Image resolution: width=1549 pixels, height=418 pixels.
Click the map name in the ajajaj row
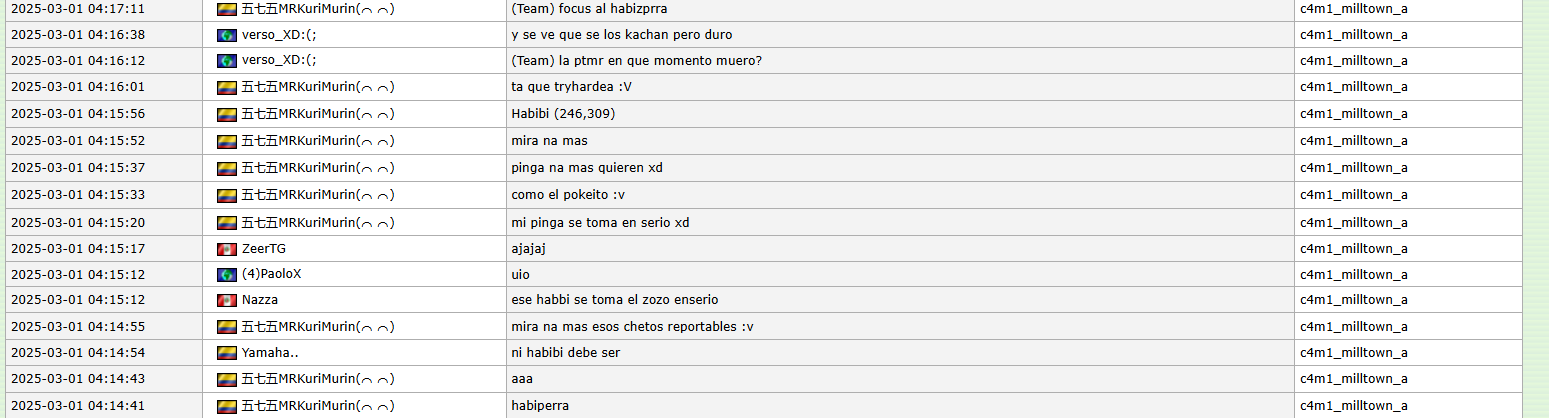[1354, 248]
